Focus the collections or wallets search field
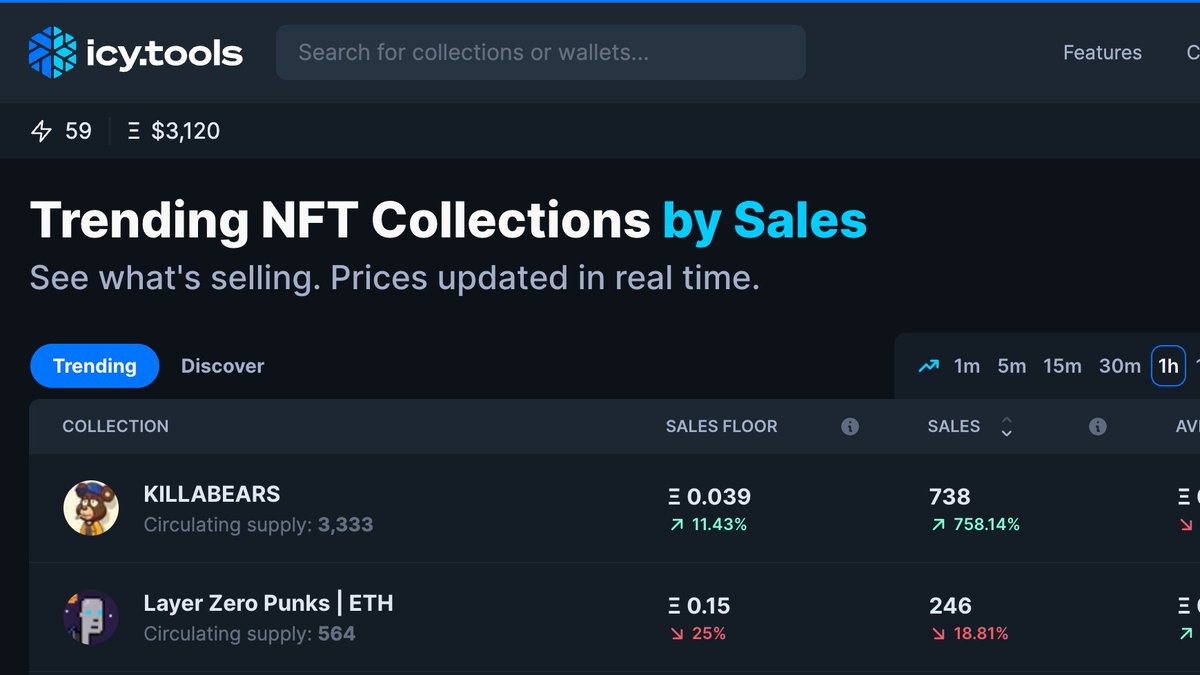Screen dimensions: 1200x675 point(541,52)
